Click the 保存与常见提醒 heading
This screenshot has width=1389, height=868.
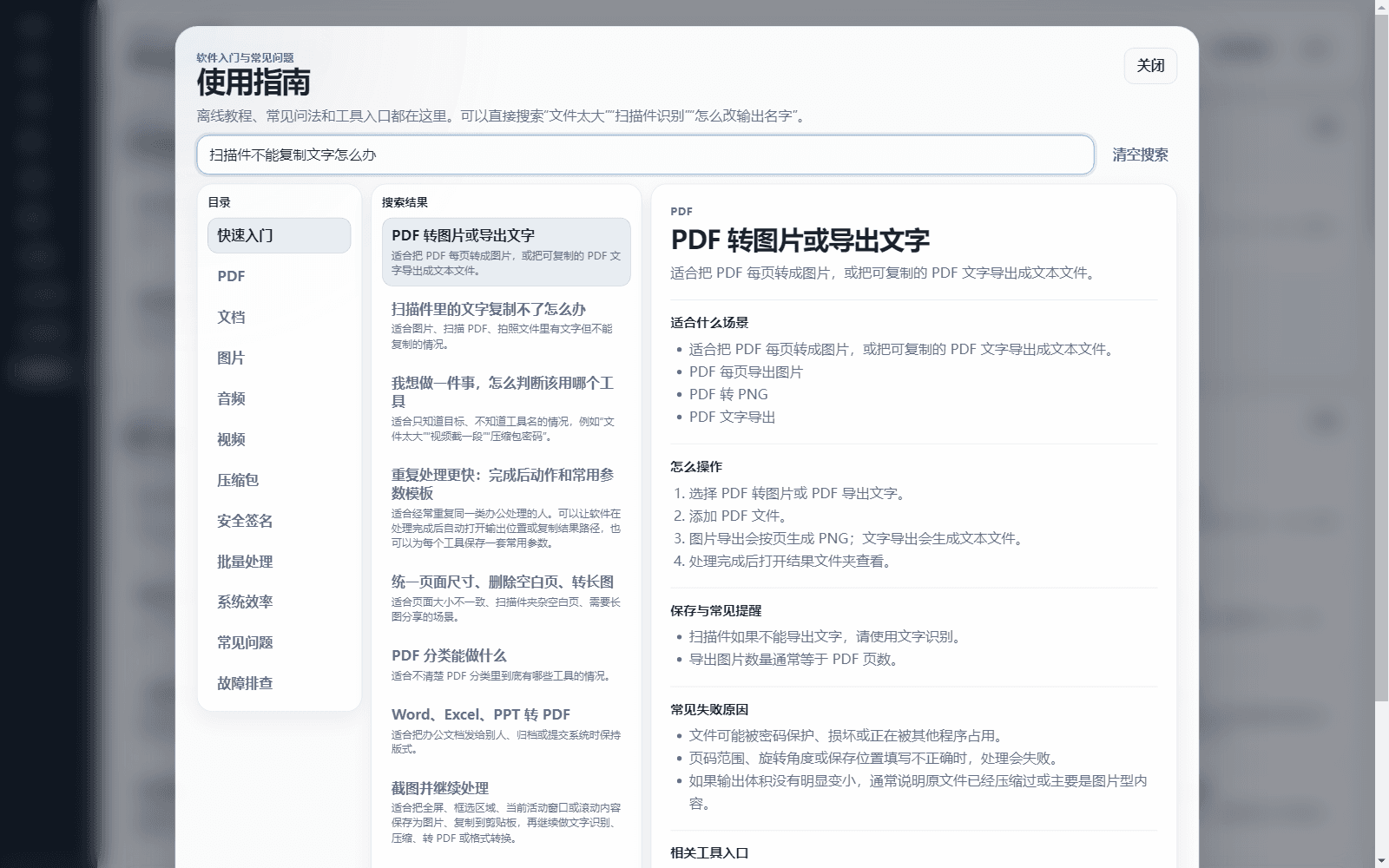715,610
